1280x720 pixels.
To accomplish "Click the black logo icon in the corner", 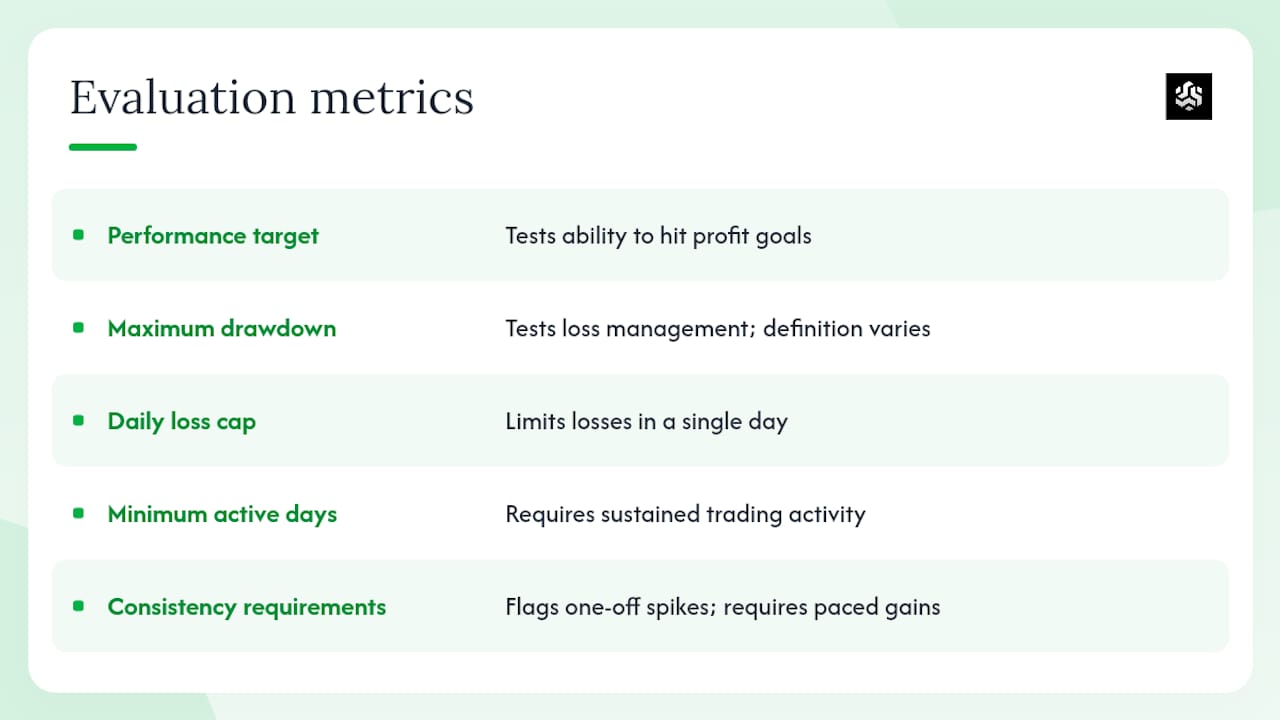I will point(1189,96).
